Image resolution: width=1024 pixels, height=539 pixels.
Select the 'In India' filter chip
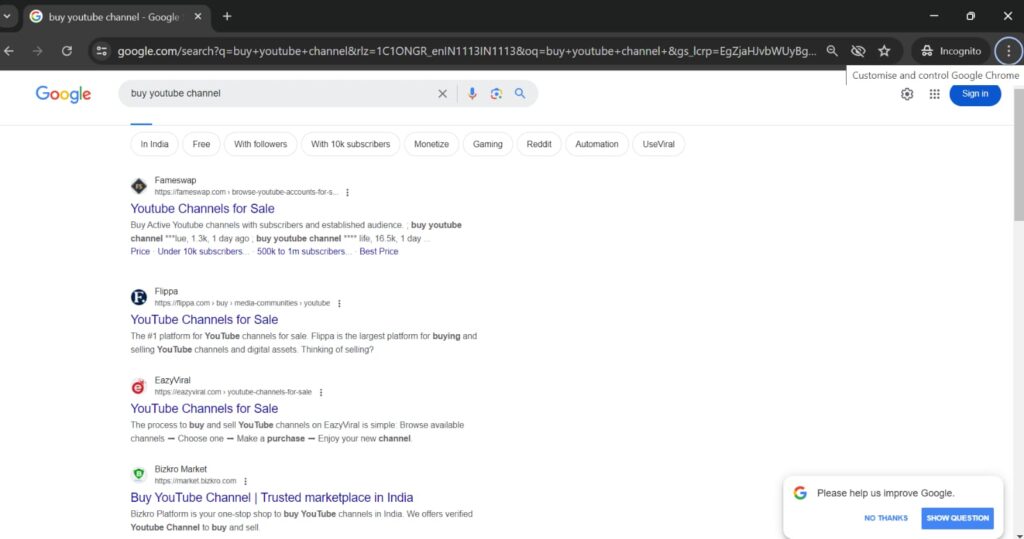point(154,144)
